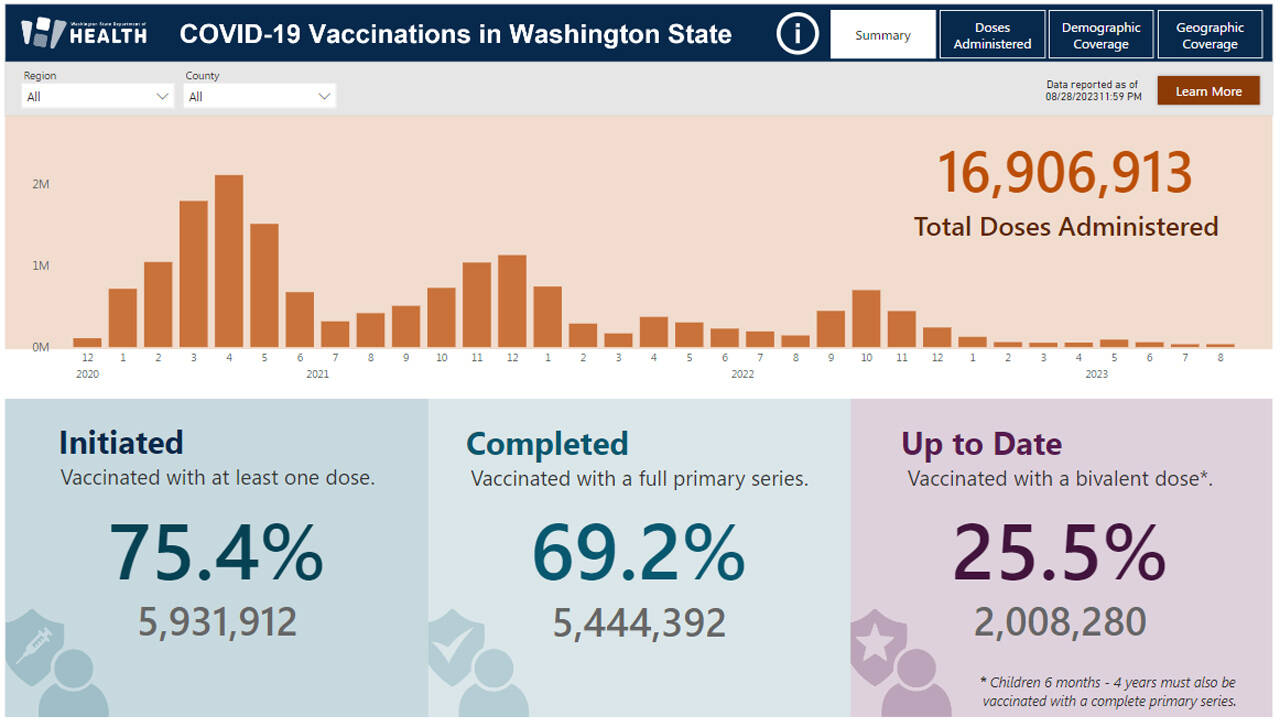
Task: Click the Washington Department of Health logo
Action: tap(84, 33)
